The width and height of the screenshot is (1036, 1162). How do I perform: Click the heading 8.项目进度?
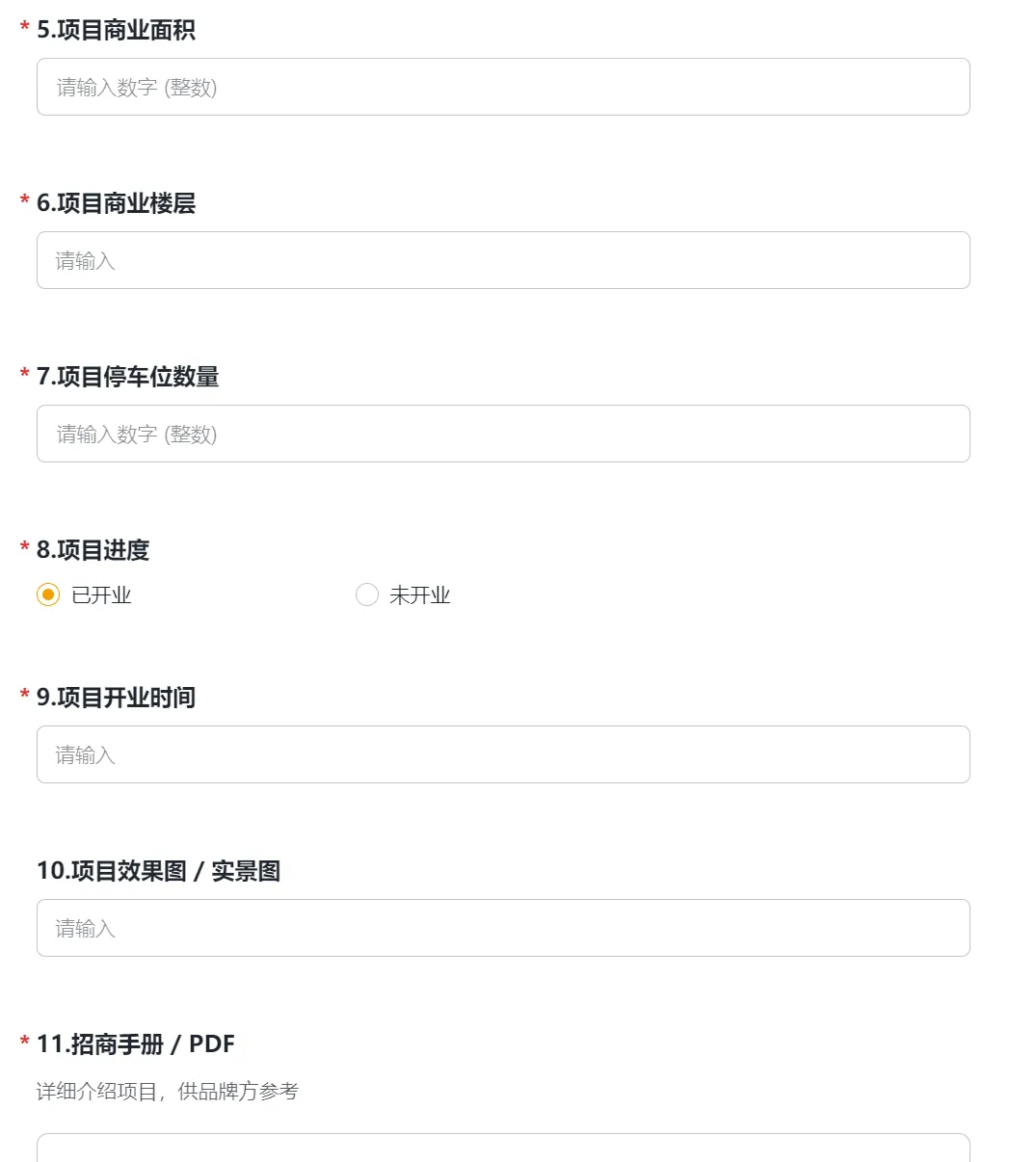pyautogui.click(x=93, y=550)
